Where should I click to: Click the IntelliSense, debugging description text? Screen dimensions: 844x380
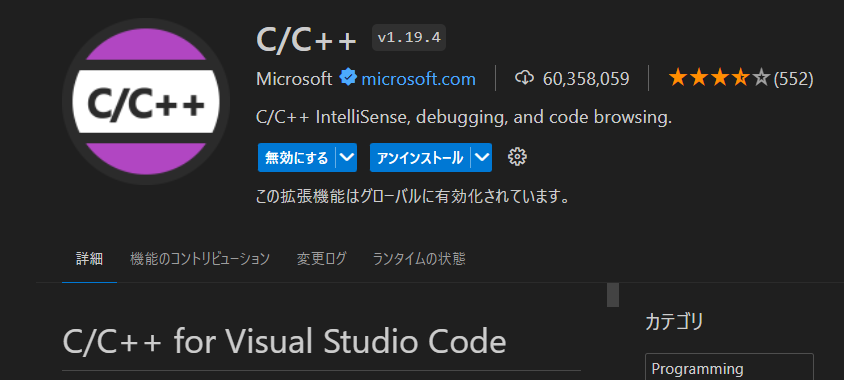(x=464, y=118)
